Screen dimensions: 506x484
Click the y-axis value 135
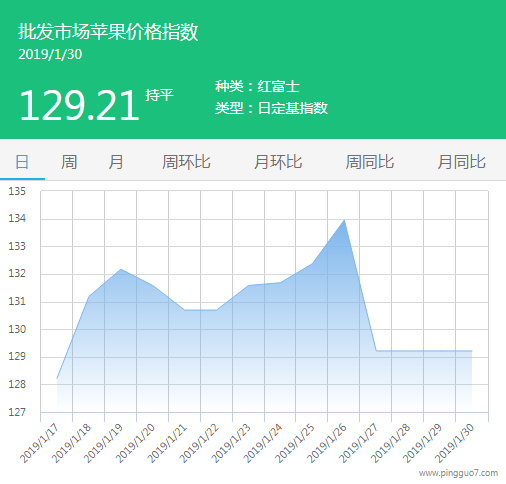(17, 191)
